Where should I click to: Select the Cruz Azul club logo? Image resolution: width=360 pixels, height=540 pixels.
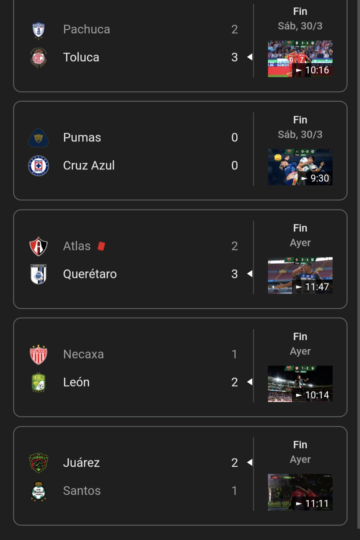(x=38, y=166)
